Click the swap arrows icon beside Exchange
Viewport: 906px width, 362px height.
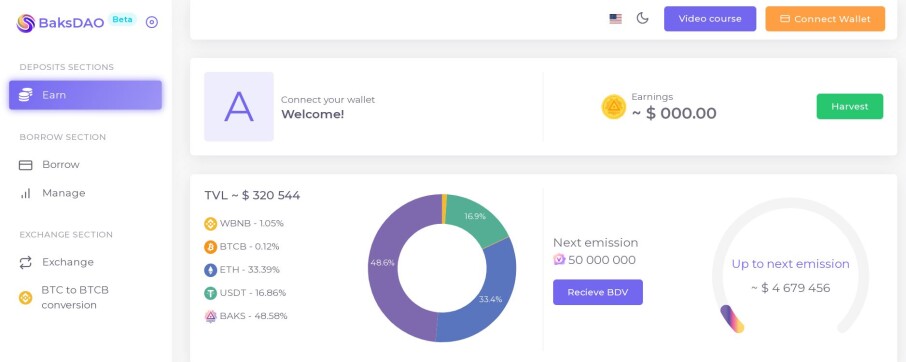[25, 263]
